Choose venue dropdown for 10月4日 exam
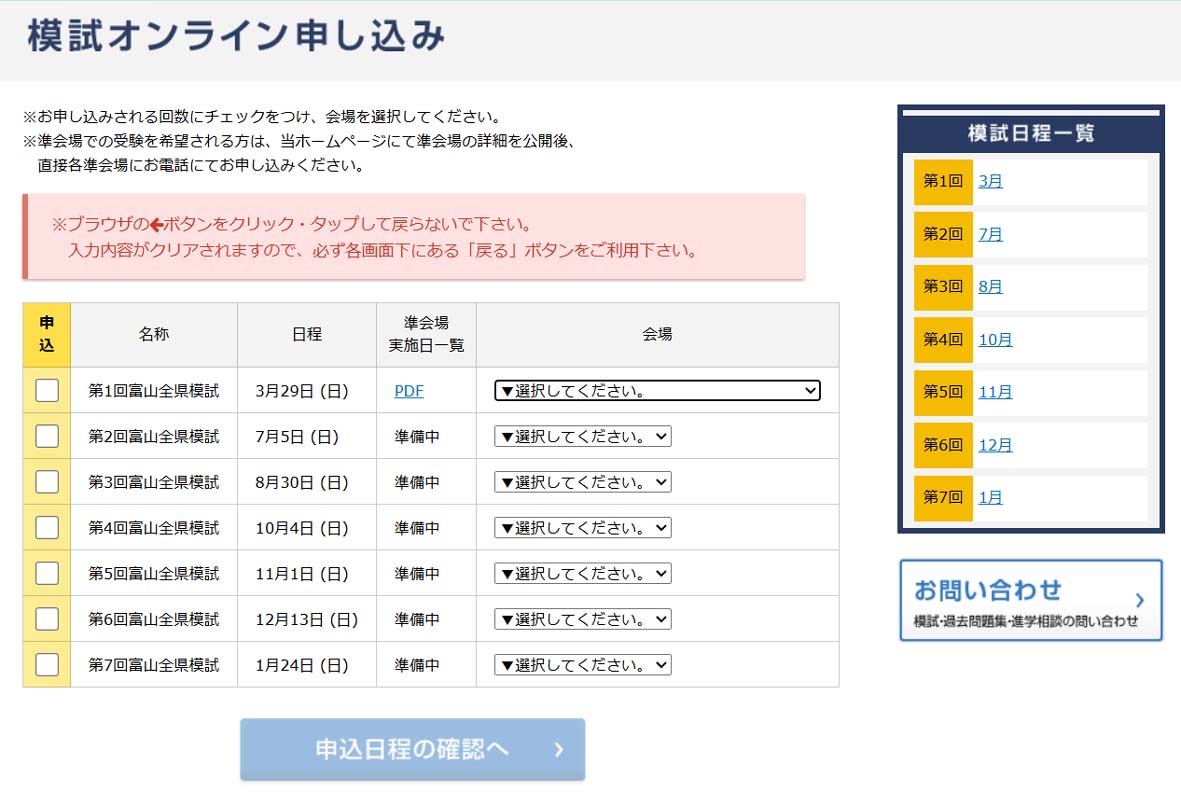Image resolution: width=1181 pixels, height=806 pixels. pyautogui.click(x=582, y=528)
